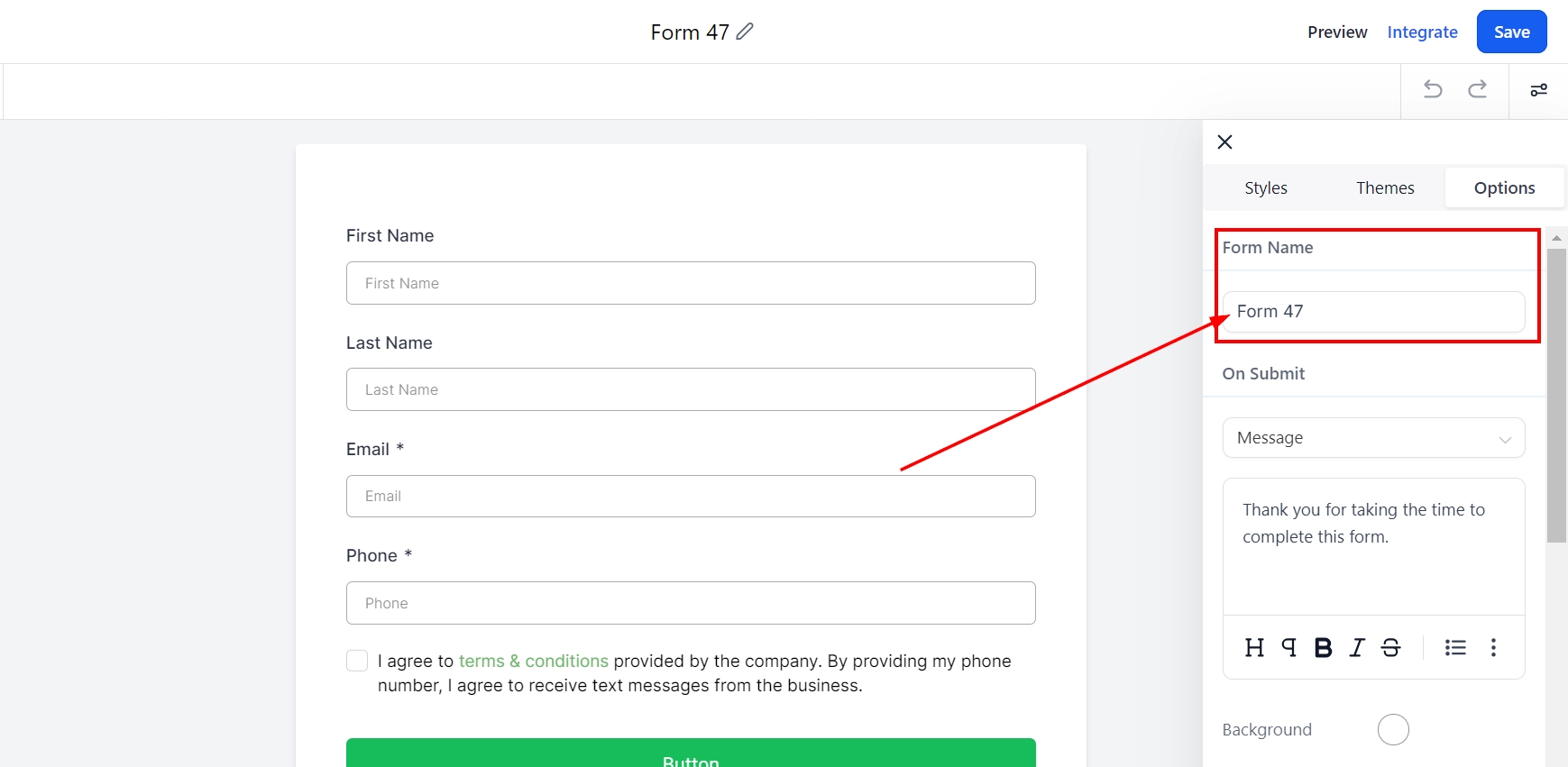Click the pencil icon to rename the form
Screen dimensions: 1568x767
(745, 32)
